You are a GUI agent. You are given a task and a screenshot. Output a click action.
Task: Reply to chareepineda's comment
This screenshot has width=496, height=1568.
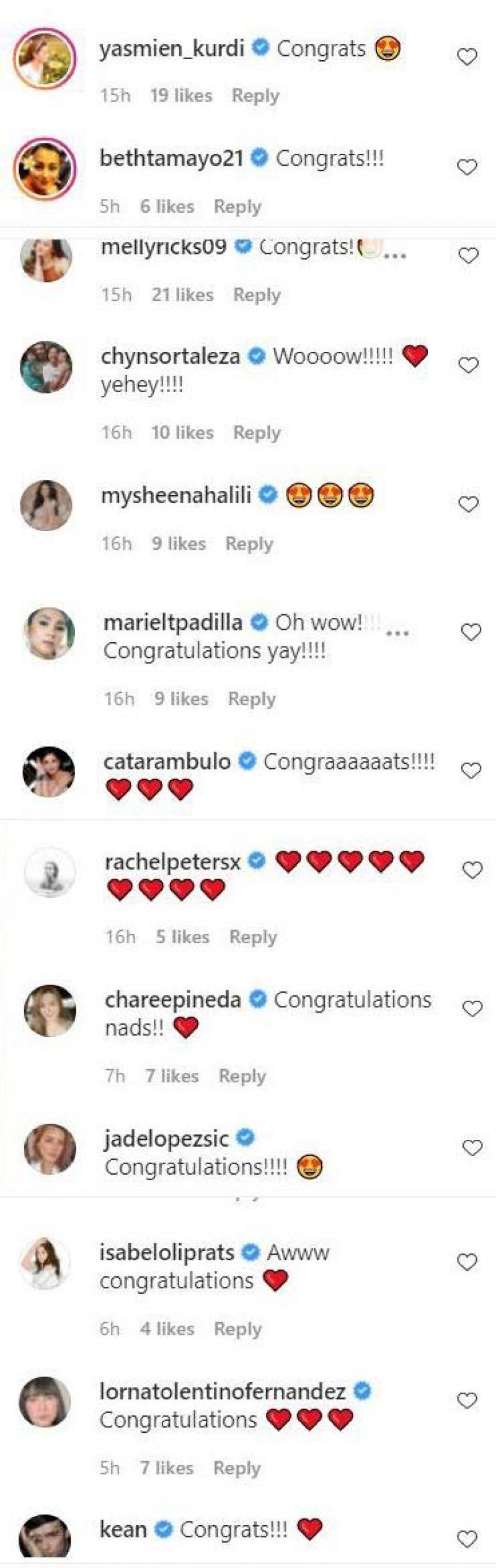(x=242, y=1076)
